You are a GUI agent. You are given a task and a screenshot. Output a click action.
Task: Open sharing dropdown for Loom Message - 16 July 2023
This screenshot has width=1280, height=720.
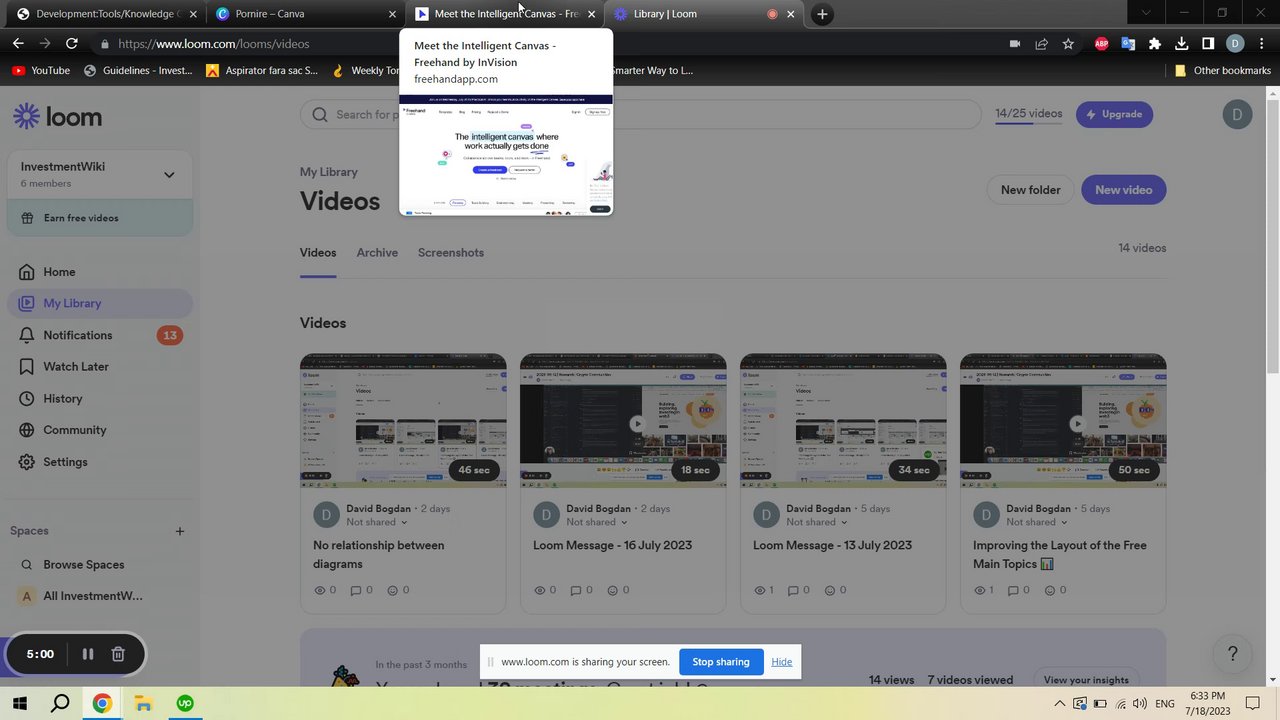point(597,522)
